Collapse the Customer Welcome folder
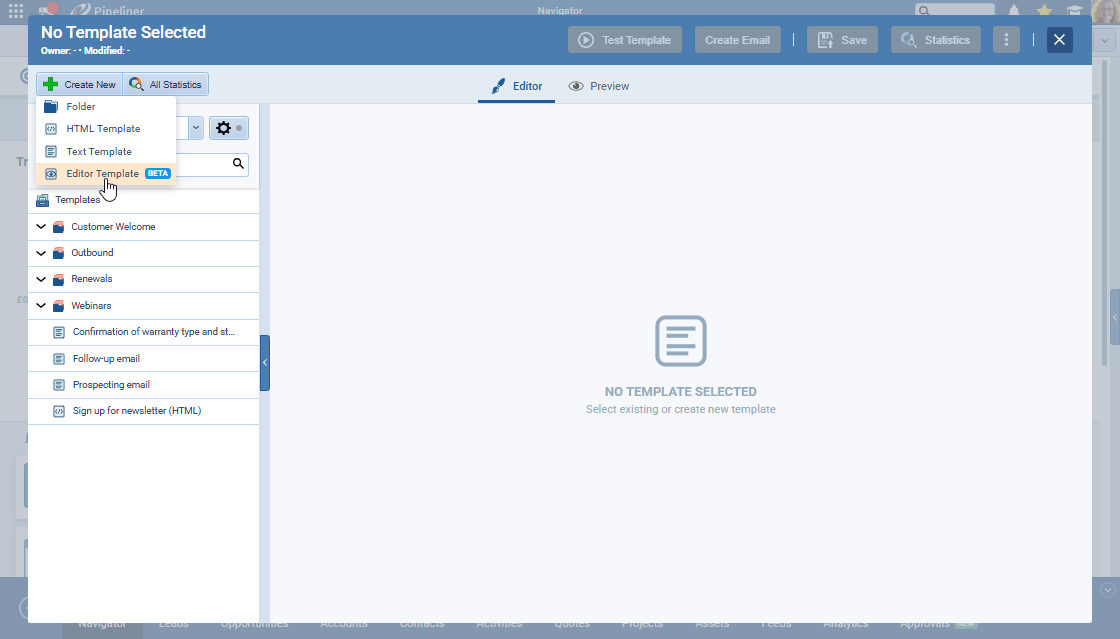The height and width of the screenshot is (639, 1120). 41,227
